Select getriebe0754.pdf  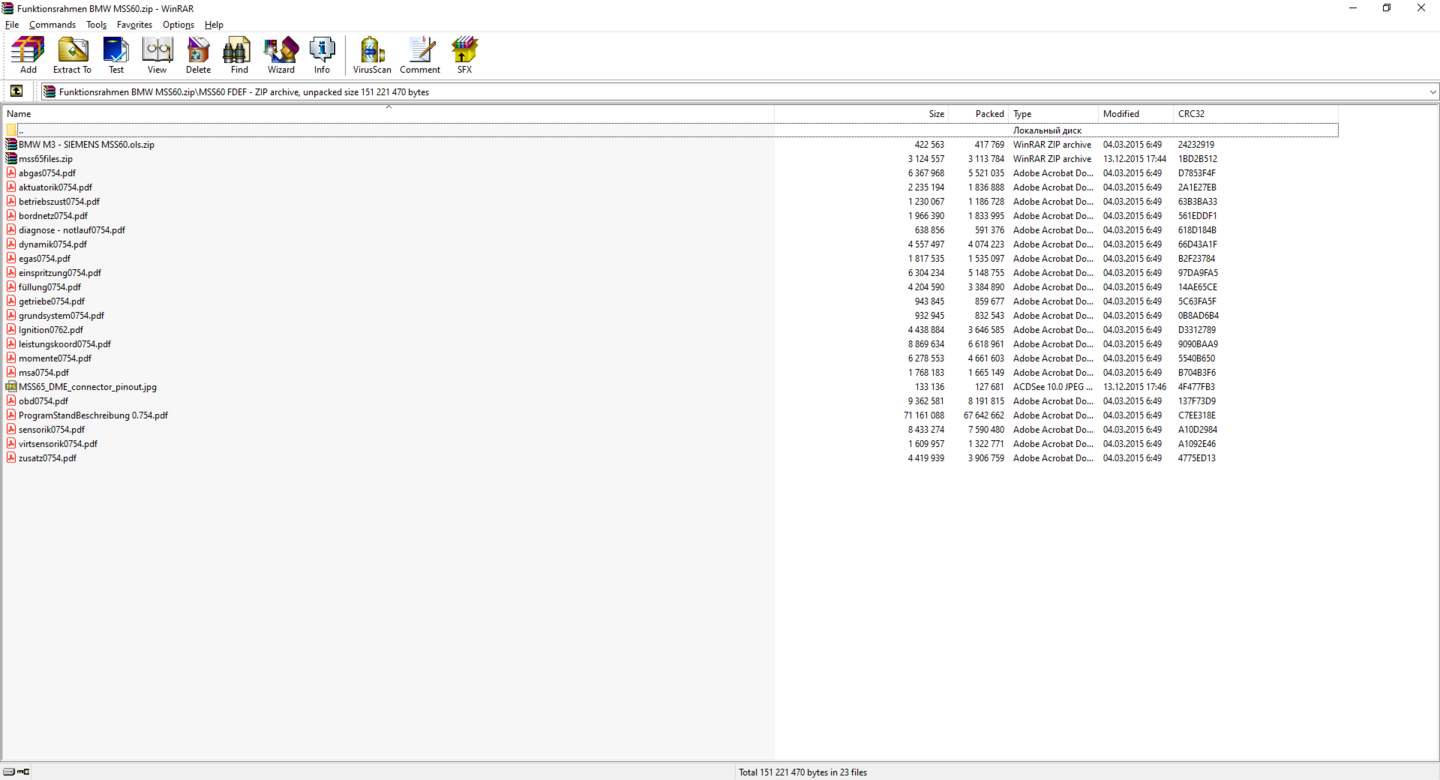[52, 301]
